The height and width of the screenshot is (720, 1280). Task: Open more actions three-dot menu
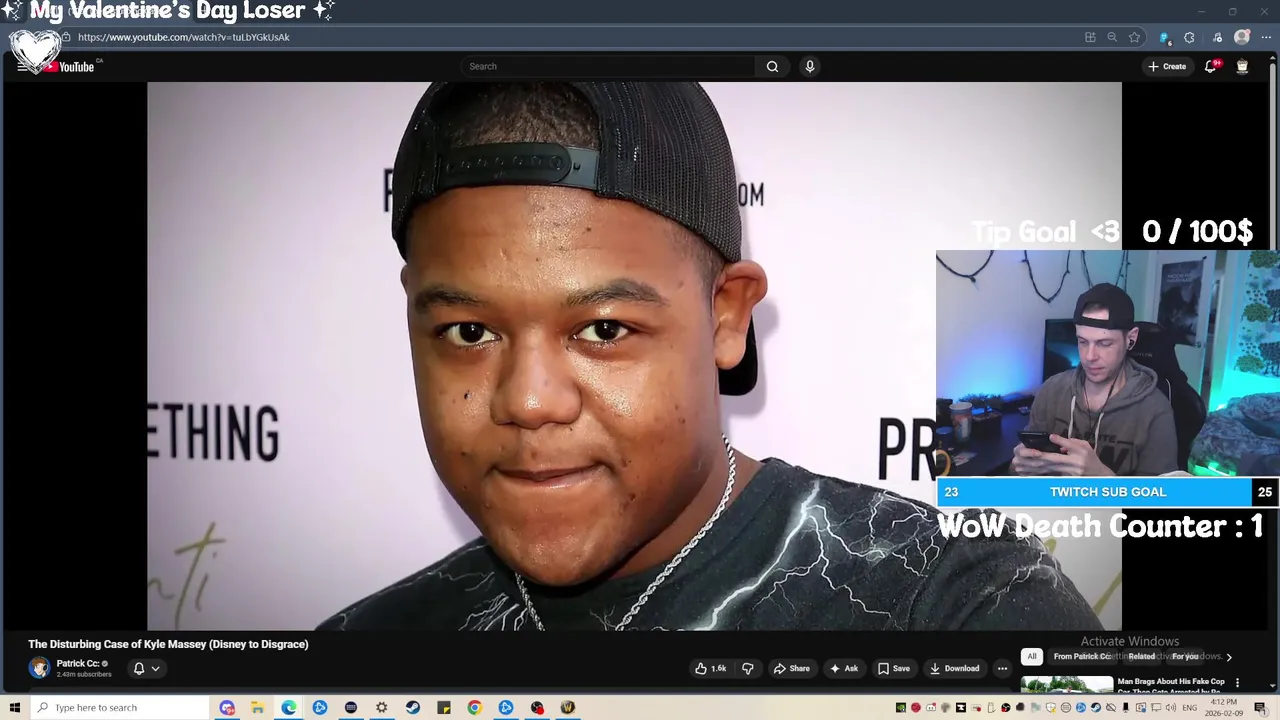pos(1002,668)
